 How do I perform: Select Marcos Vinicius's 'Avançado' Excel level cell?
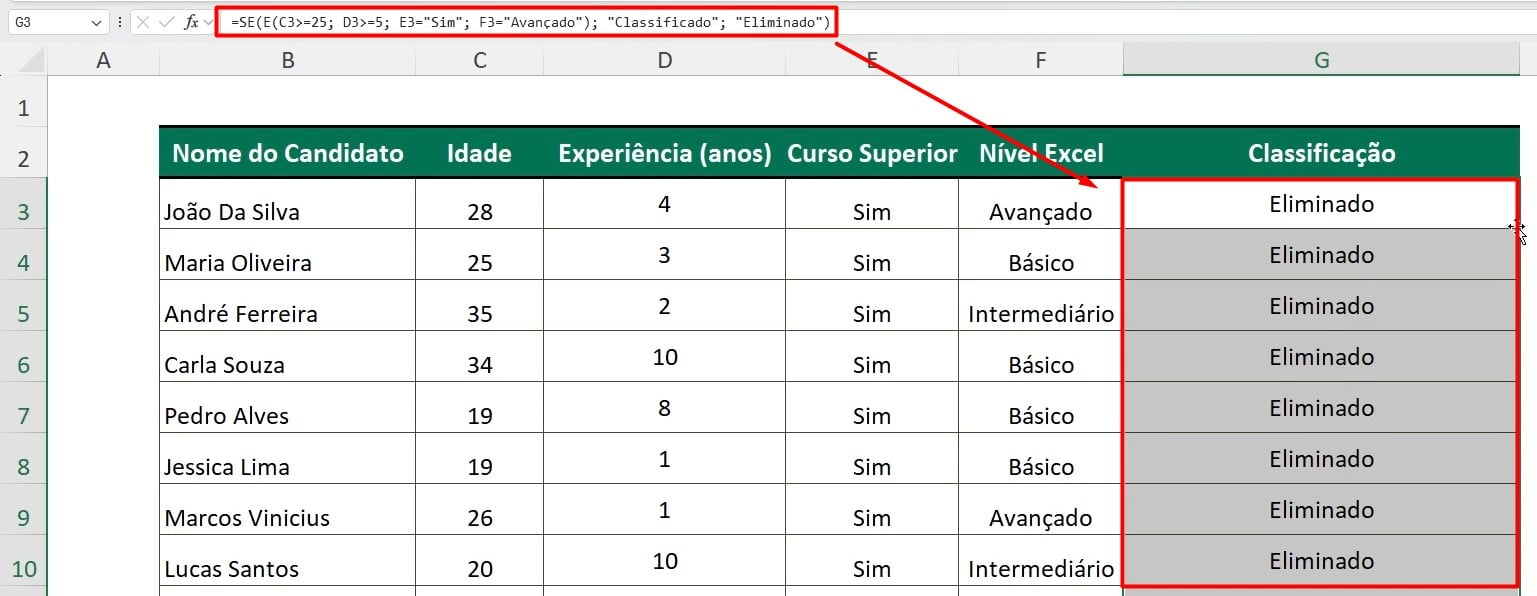click(1041, 510)
